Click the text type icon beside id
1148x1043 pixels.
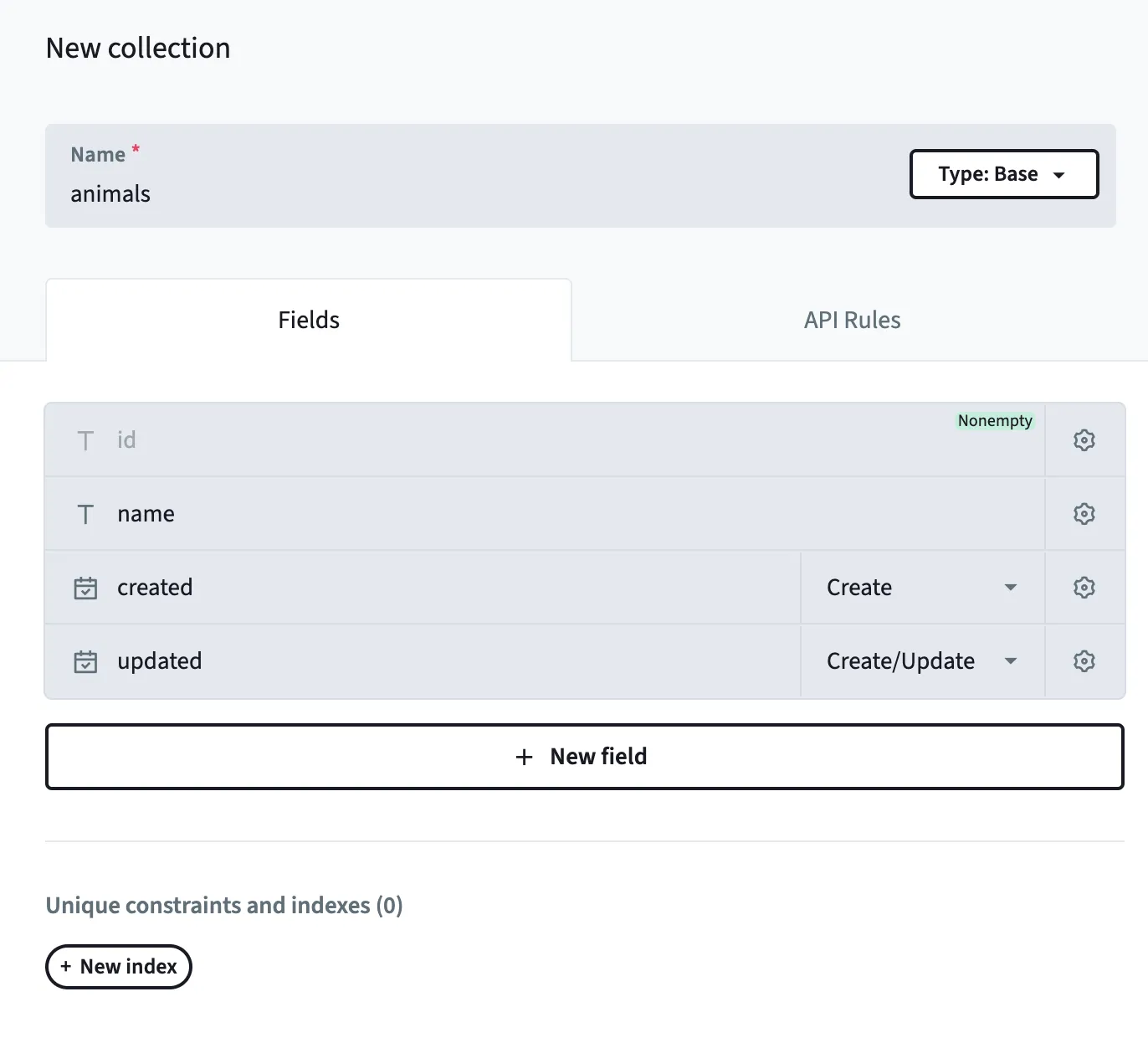coord(85,441)
